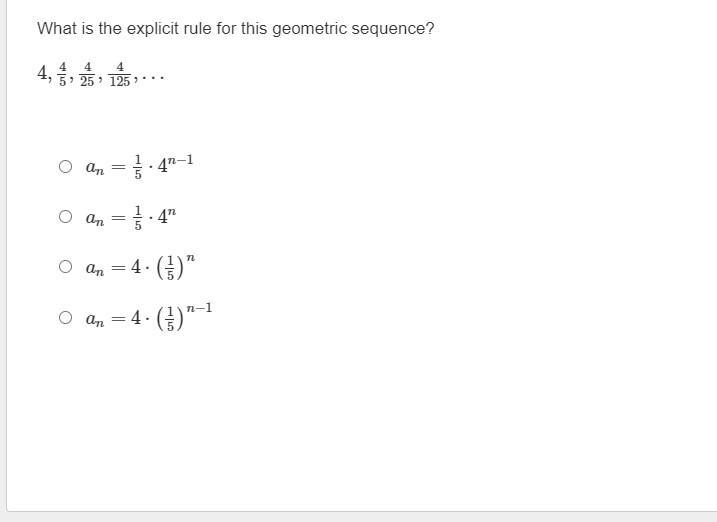Mark the radio button for 4 · (1/5)^(n-1)
The image size is (717, 522).
66,318
